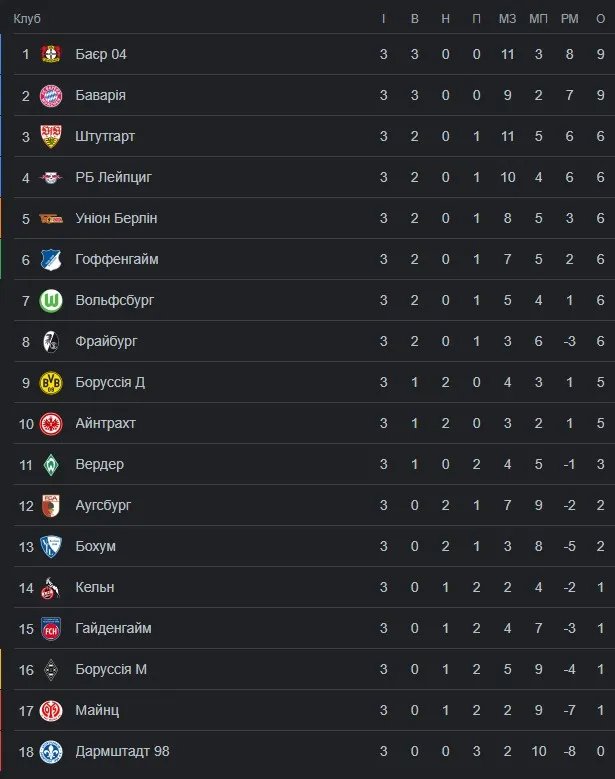Select the Гоффенгайм club logo
Image resolution: width=615 pixels, height=779 pixels.
tap(51, 259)
